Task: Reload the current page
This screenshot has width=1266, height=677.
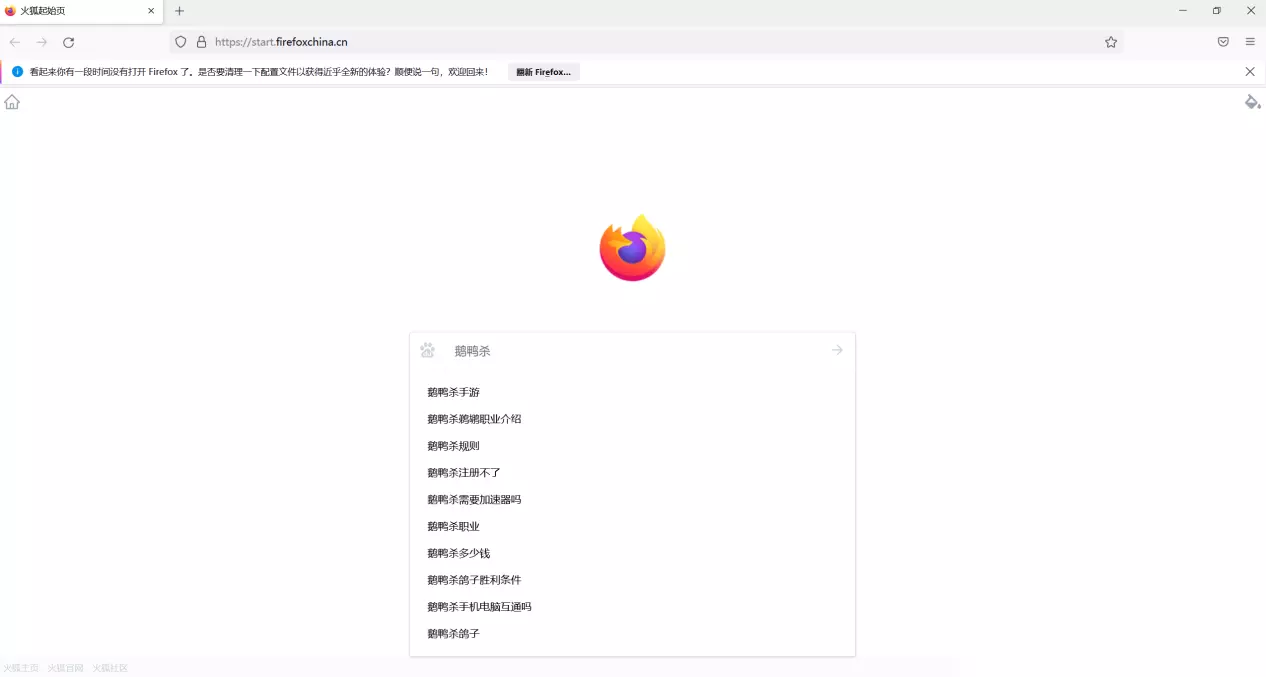Action: click(x=69, y=42)
